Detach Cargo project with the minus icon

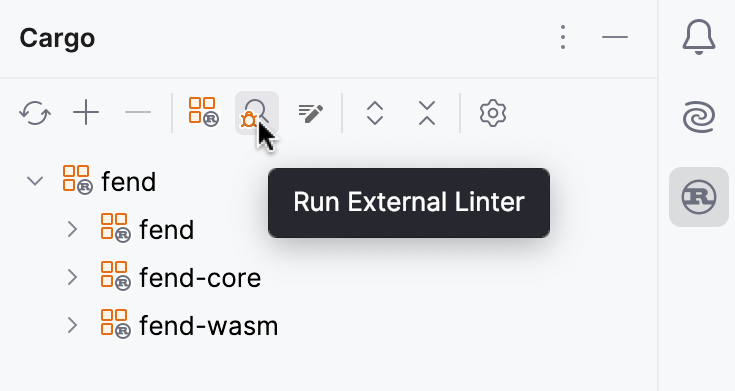pyautogui.click(x=138, y=113)
